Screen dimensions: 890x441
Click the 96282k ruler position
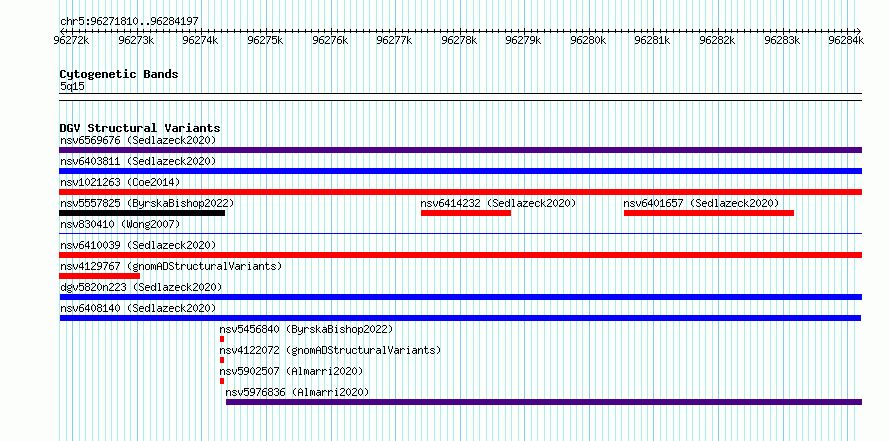coord(717,40)
